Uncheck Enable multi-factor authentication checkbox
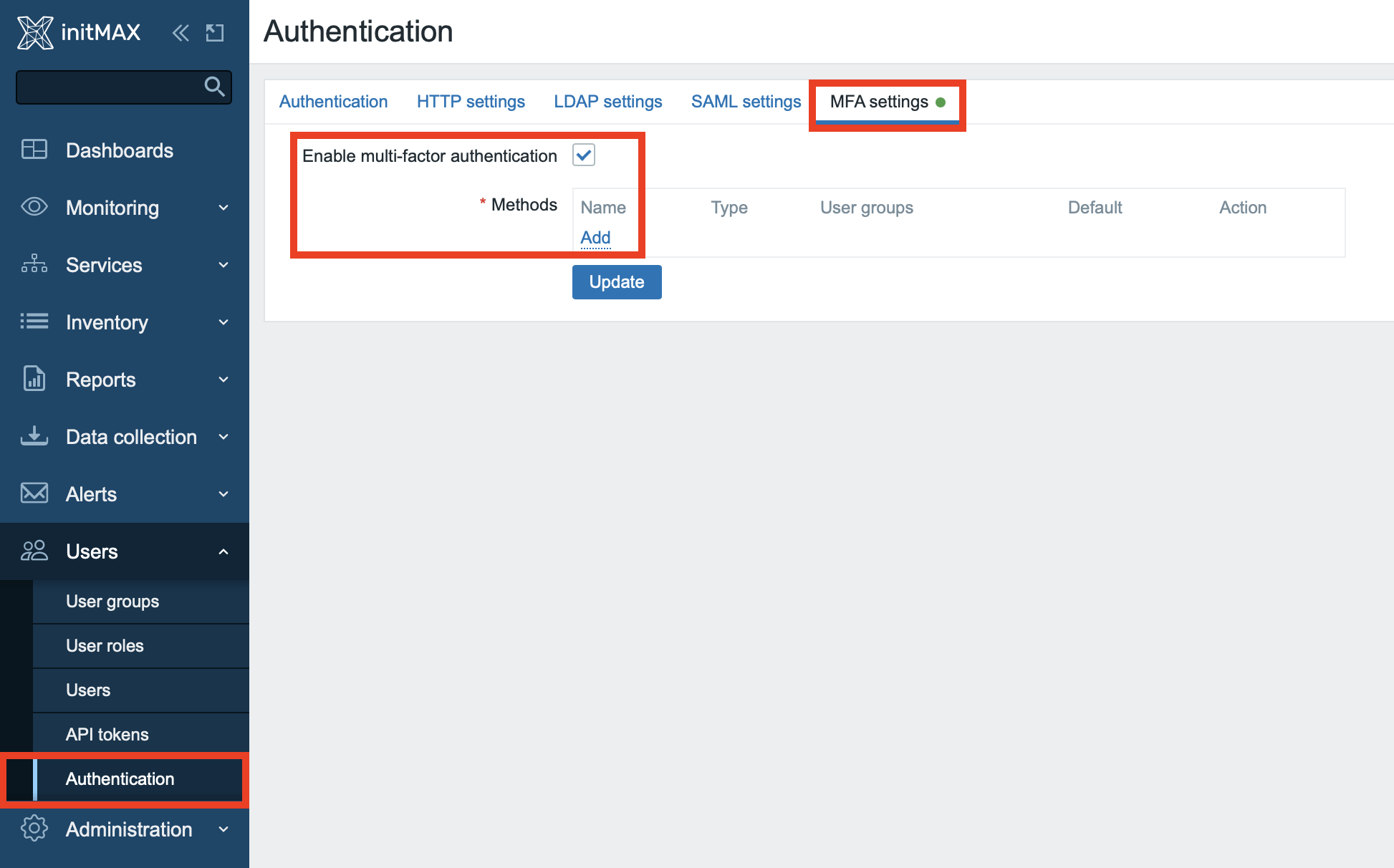 click(584, 155)
